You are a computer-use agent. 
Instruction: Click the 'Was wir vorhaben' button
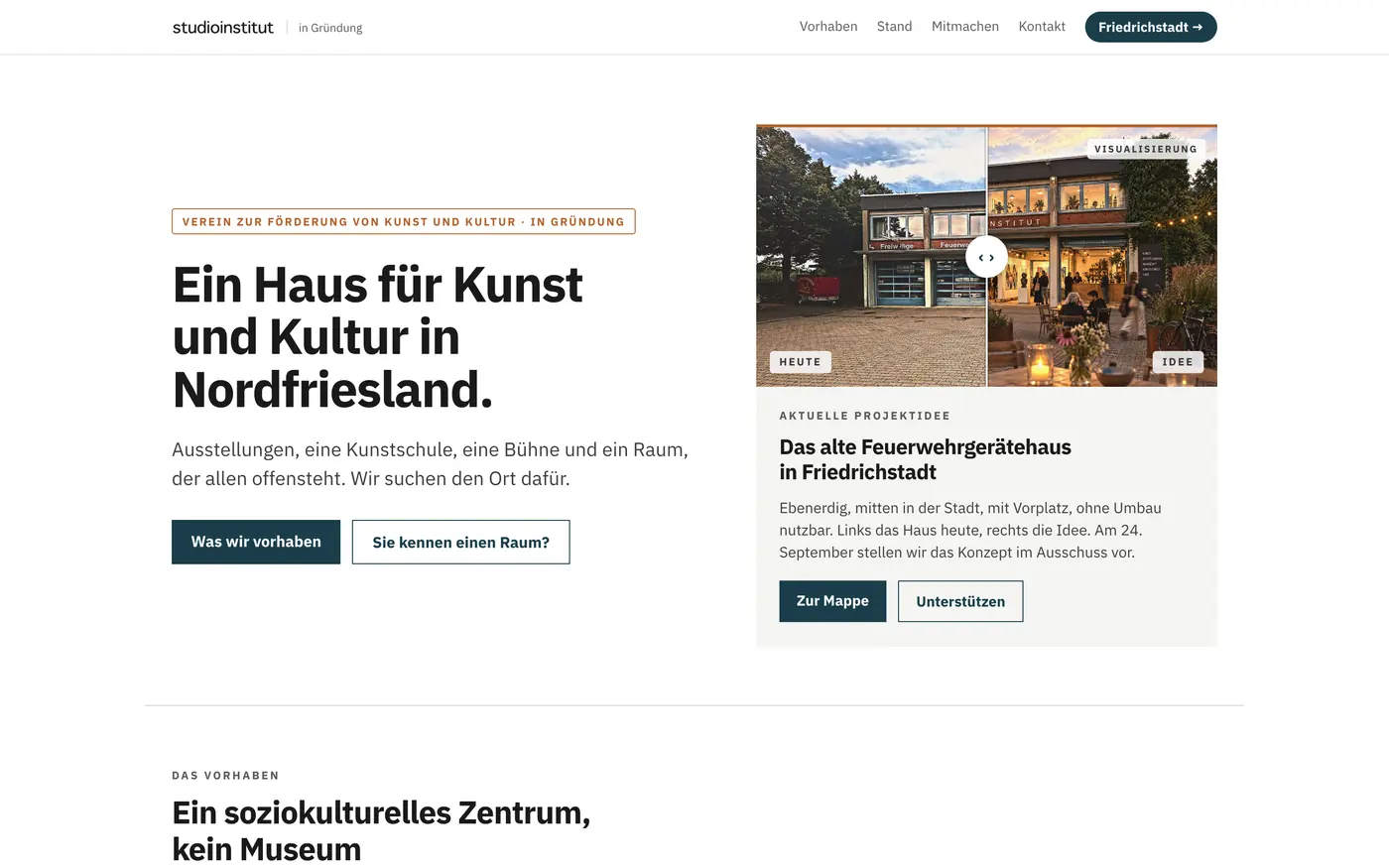pyautogui.click(x=256, y=542)
